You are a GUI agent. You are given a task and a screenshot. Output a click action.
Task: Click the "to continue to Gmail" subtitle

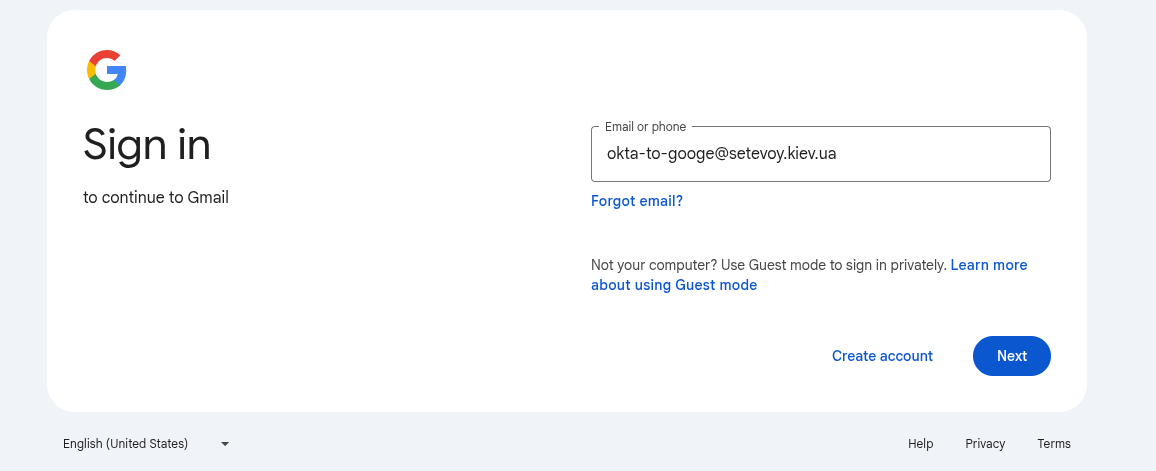coord(156,198)
